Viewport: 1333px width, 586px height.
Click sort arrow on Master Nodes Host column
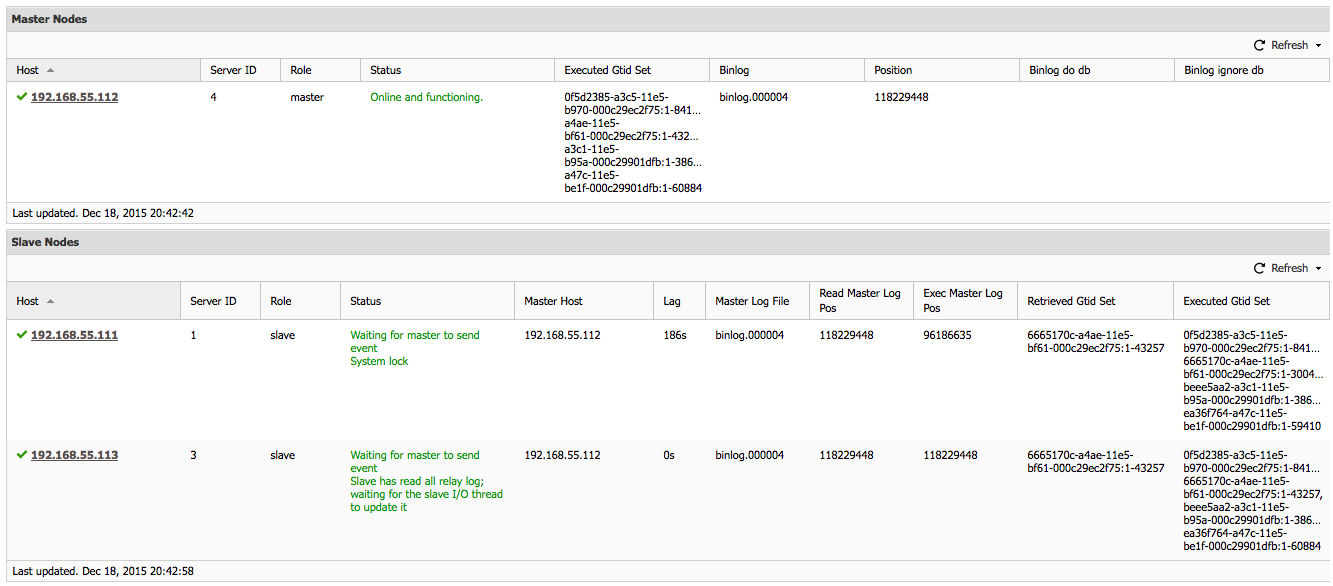click(50, 70)
